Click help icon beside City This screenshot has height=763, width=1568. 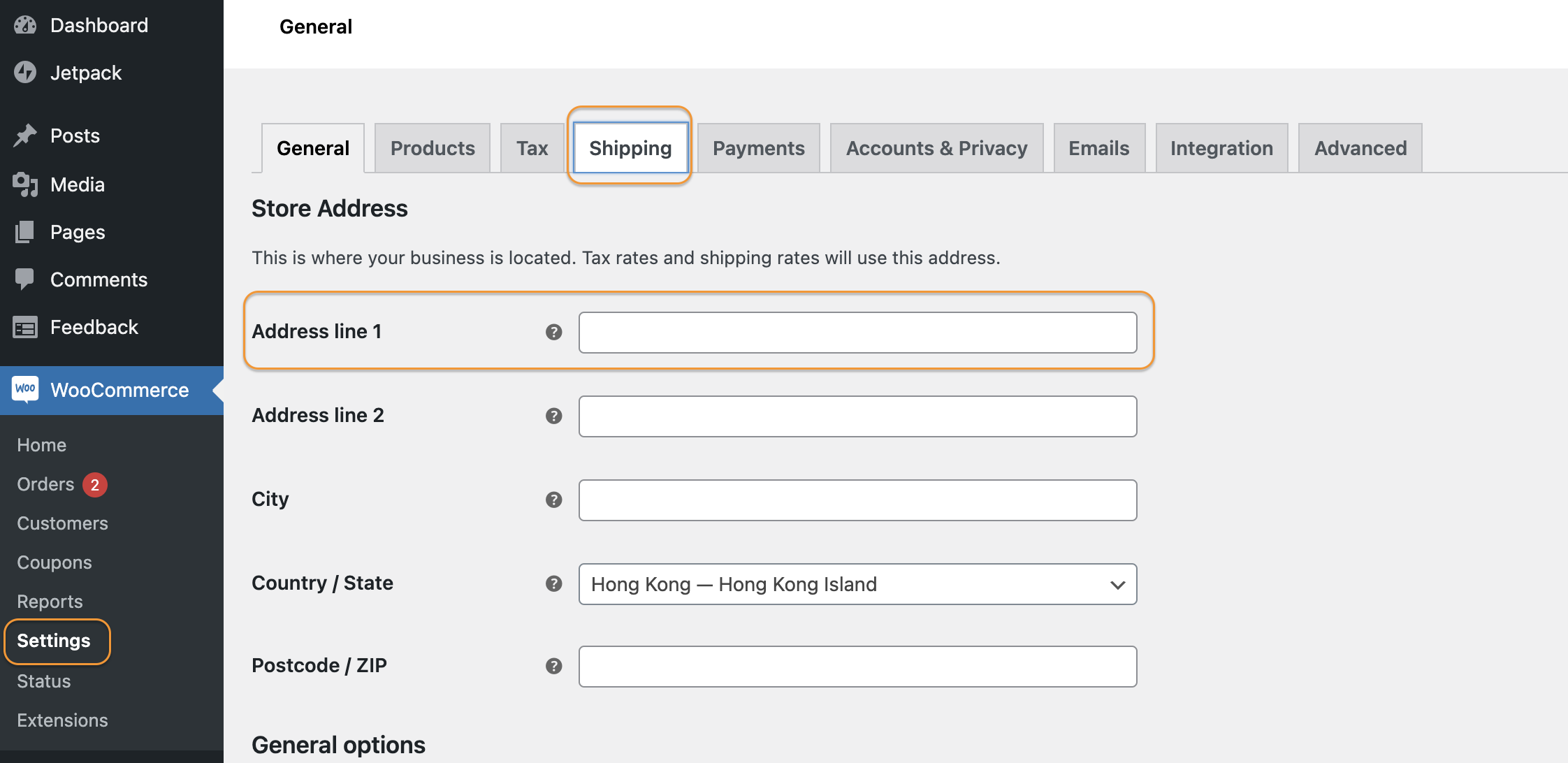554,500
